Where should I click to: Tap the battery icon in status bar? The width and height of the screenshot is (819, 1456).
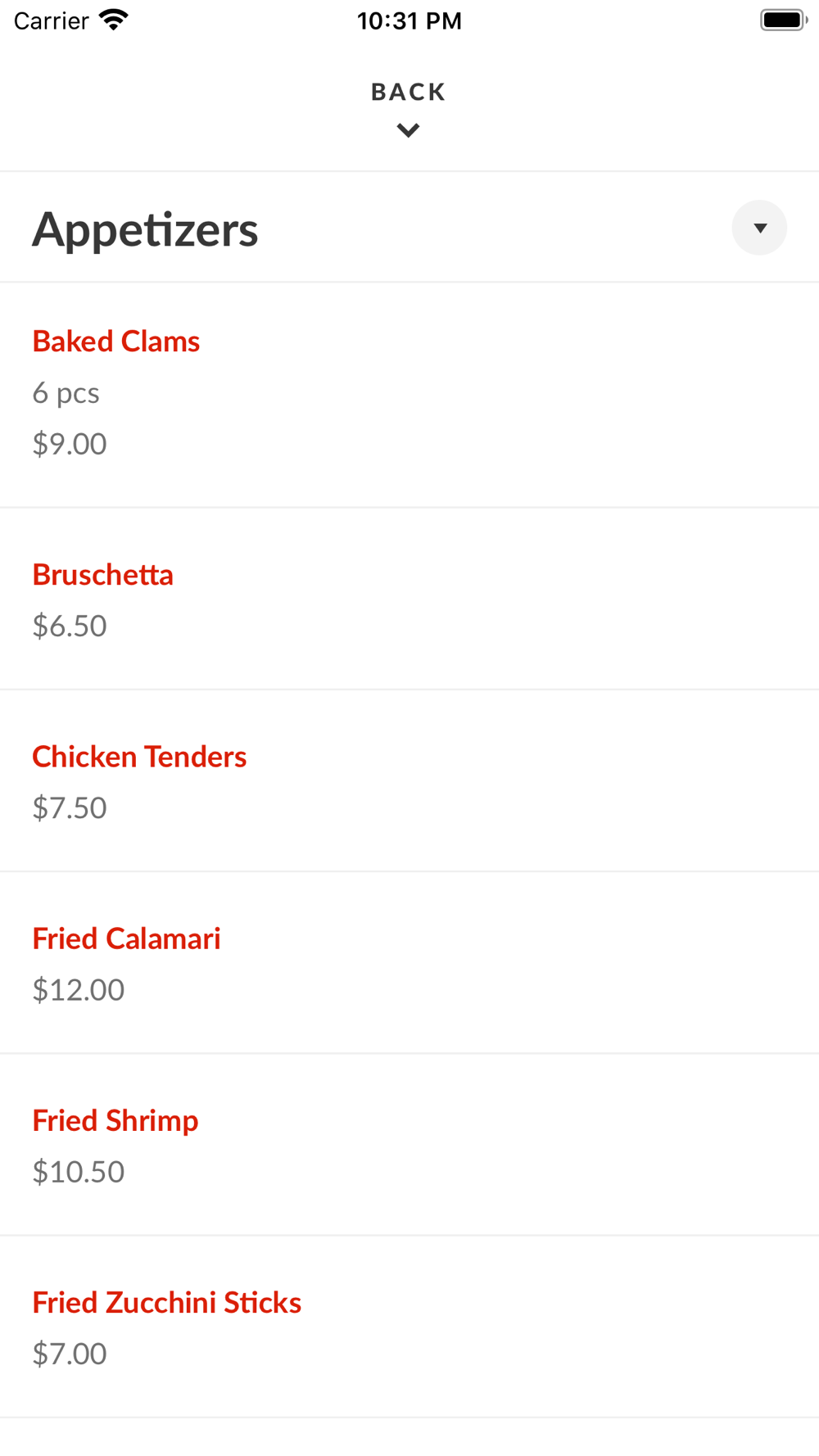point(783,20)
